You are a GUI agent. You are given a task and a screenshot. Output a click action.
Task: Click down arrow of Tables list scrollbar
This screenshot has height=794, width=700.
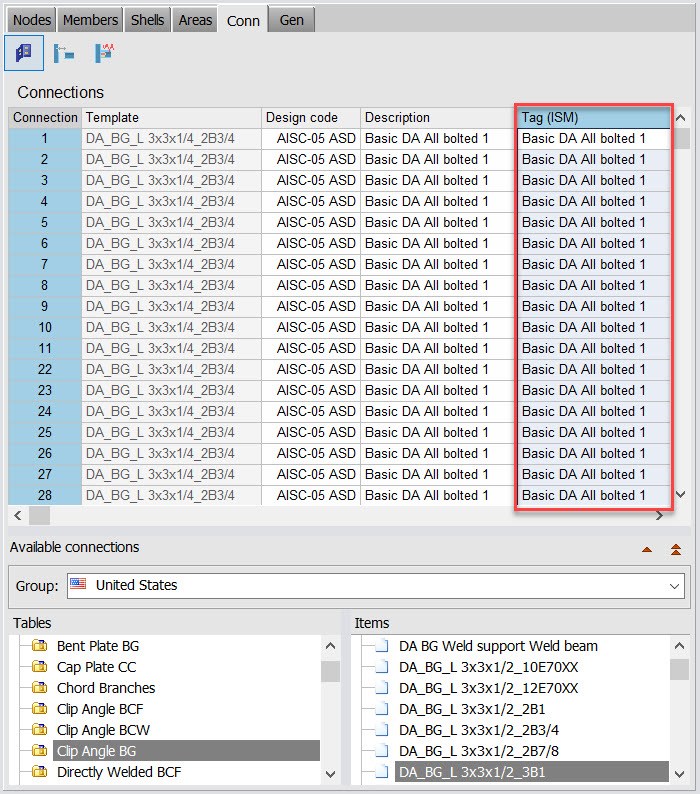pos(330,774)
